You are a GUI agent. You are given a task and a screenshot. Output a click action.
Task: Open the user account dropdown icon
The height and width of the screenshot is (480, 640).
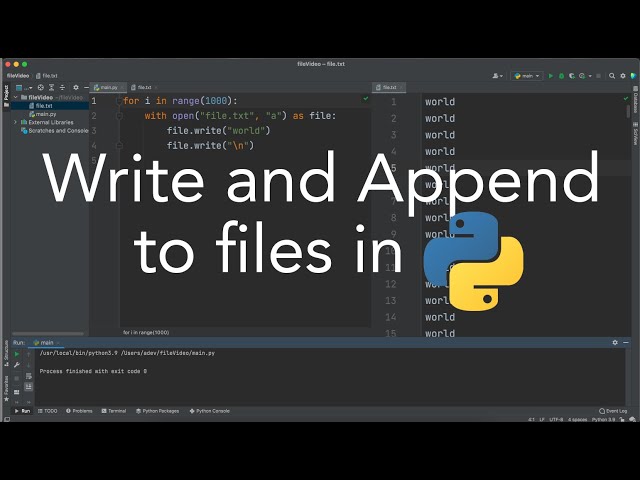[497, 76]
